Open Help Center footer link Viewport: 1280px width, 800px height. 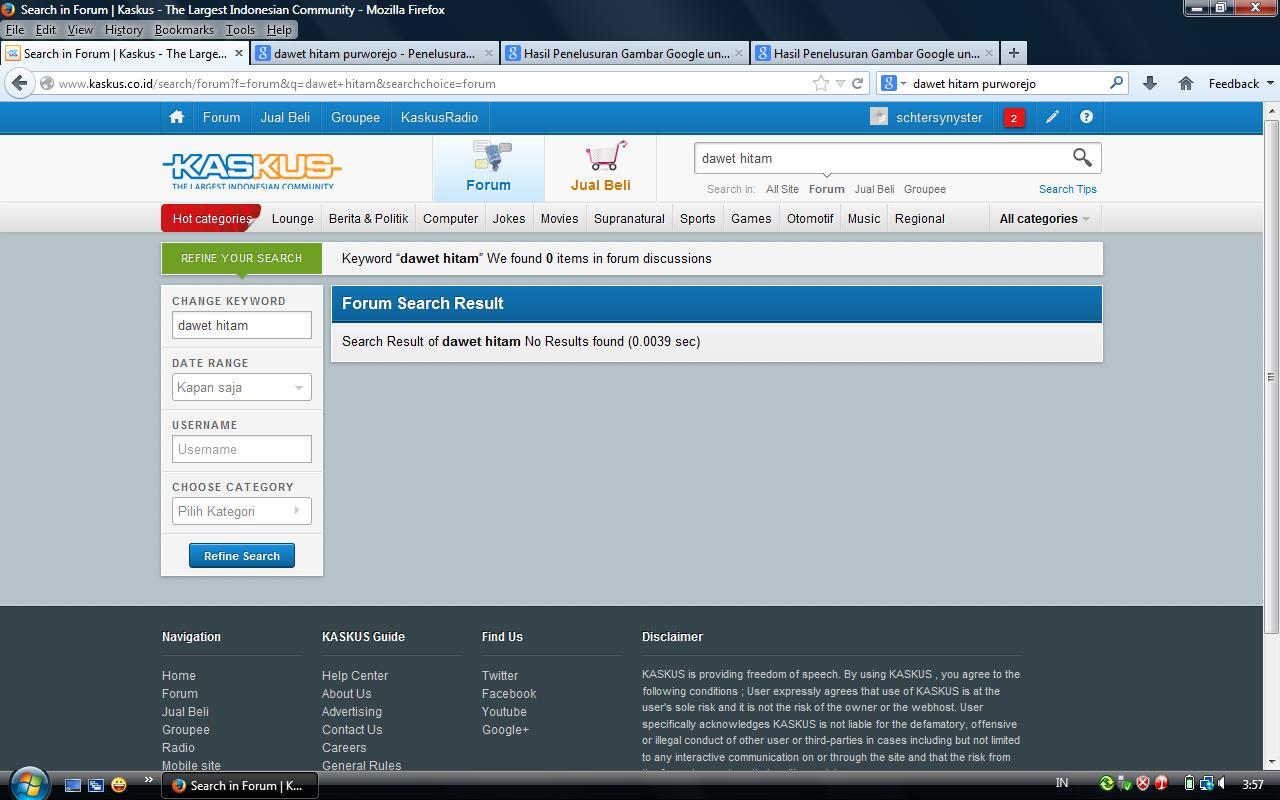coord(355,676)
